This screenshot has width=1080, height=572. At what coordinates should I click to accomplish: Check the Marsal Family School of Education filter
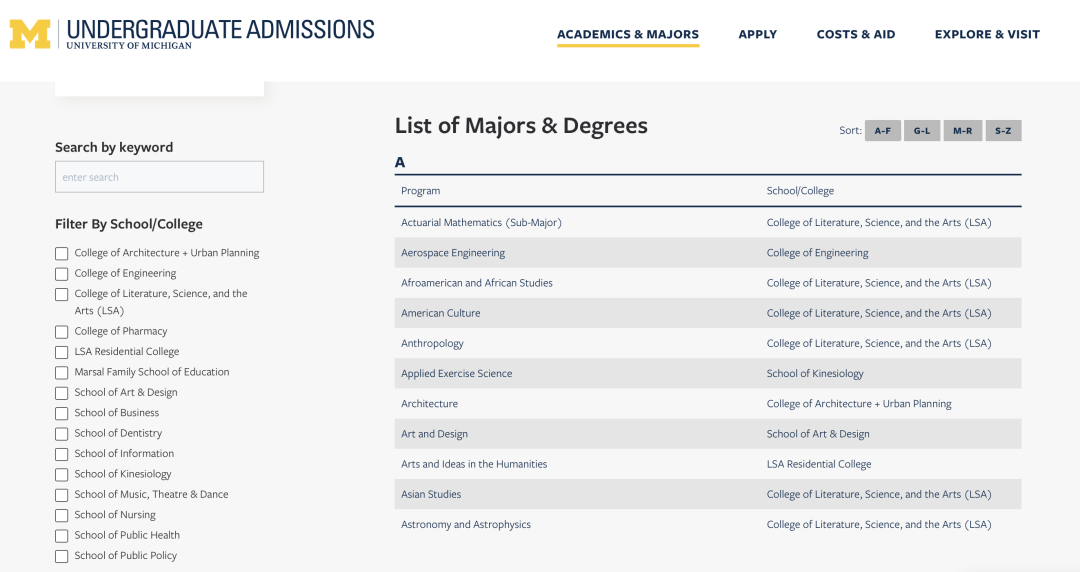62,373
